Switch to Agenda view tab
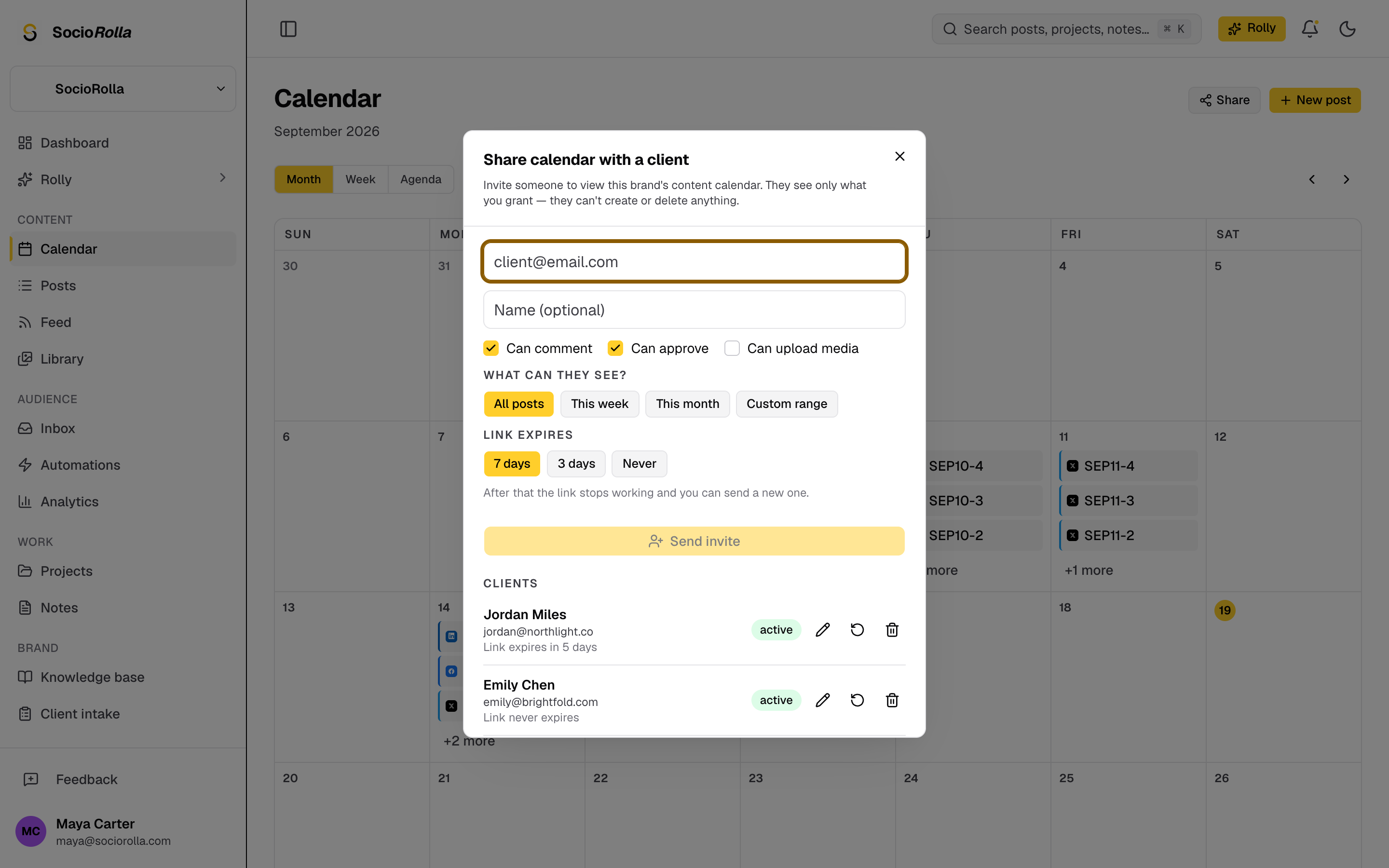 click(421, 180)
